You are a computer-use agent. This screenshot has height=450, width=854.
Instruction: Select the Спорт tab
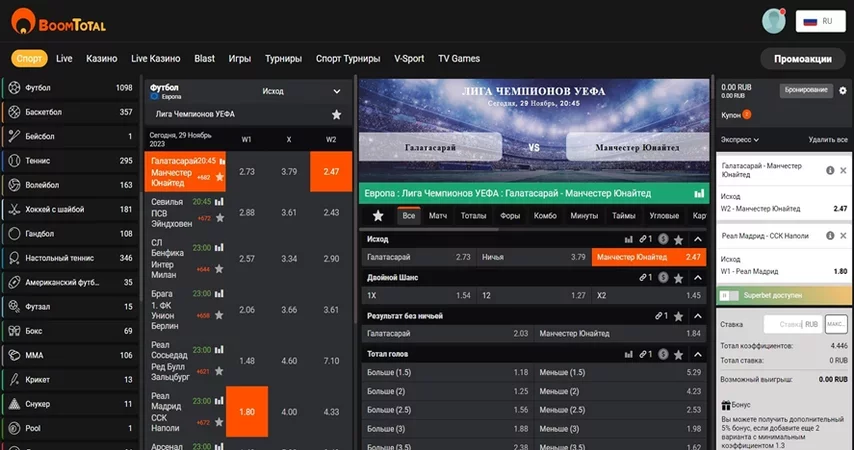(29, 58)
